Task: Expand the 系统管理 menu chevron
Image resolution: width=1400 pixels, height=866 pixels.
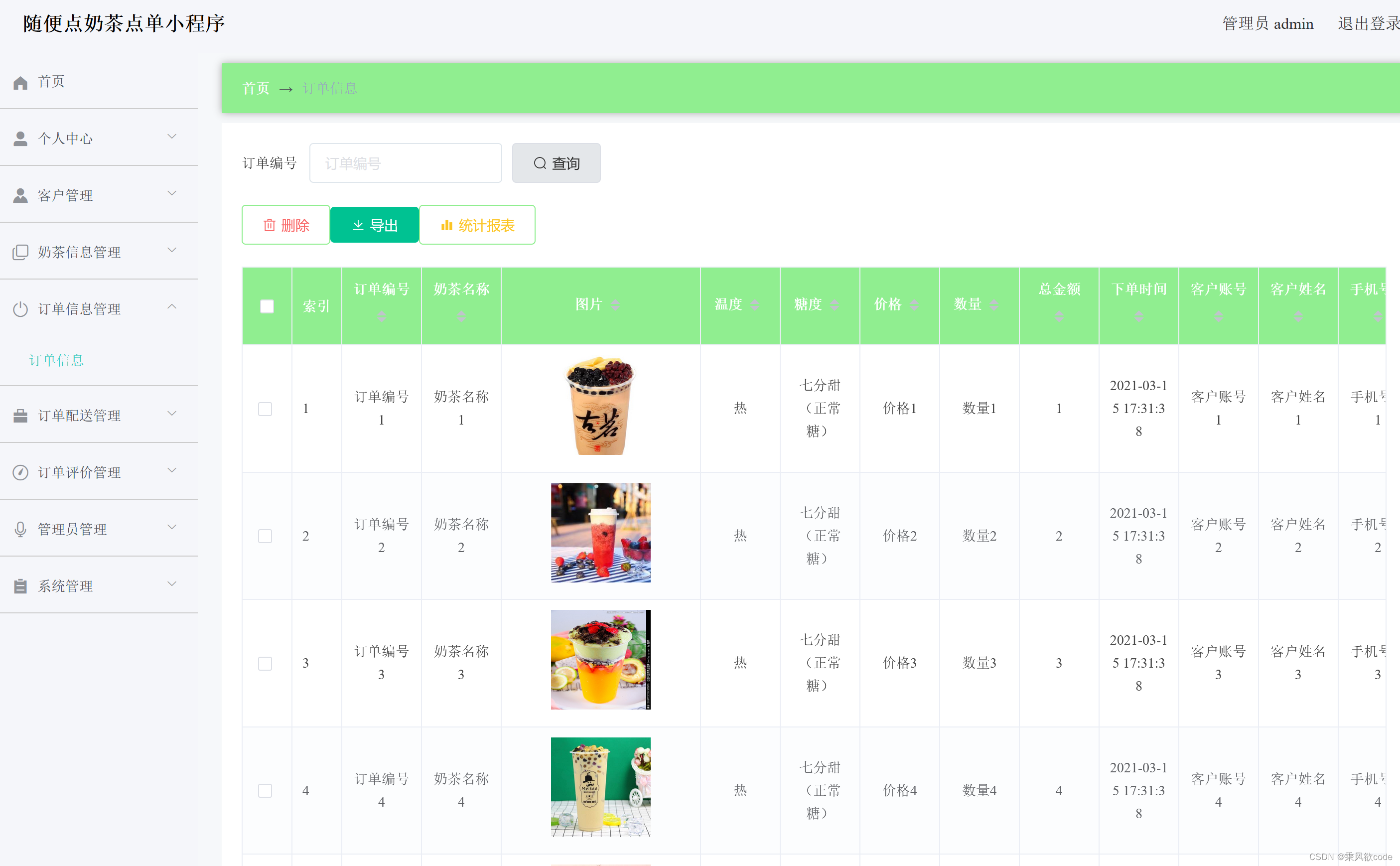Action: [x=172, y=584]
